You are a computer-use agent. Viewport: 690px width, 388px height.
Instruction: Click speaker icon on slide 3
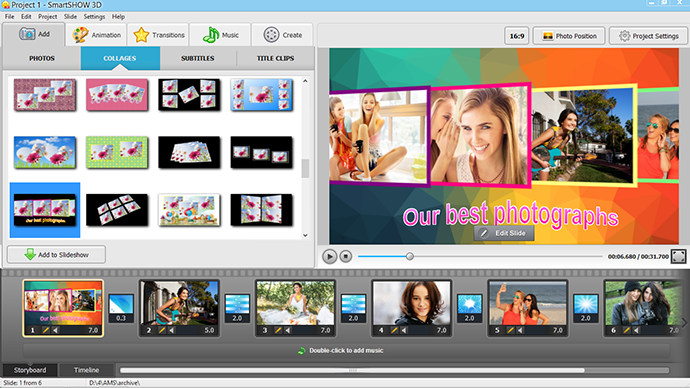coord(287,330)
